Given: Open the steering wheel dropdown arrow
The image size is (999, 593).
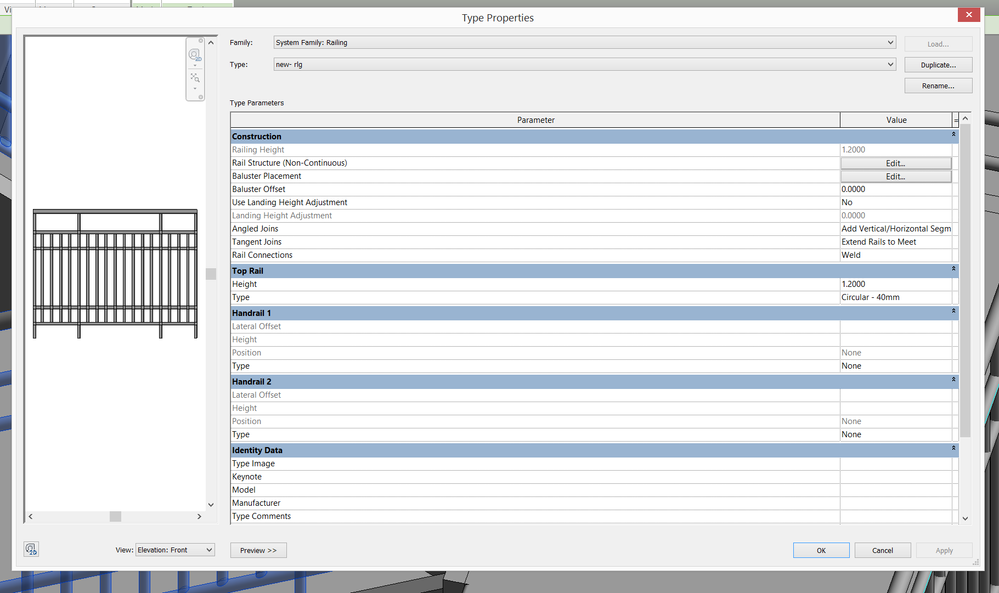Looking at the screenshot, I should 195,65.
